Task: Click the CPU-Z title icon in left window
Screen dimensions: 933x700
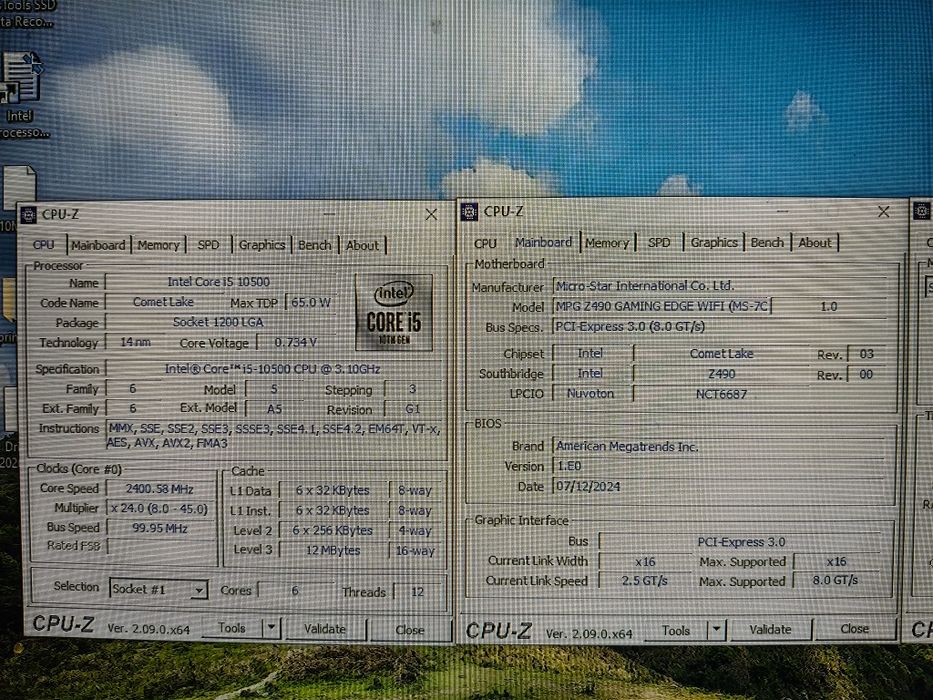Action: click(x=29, y=215)
